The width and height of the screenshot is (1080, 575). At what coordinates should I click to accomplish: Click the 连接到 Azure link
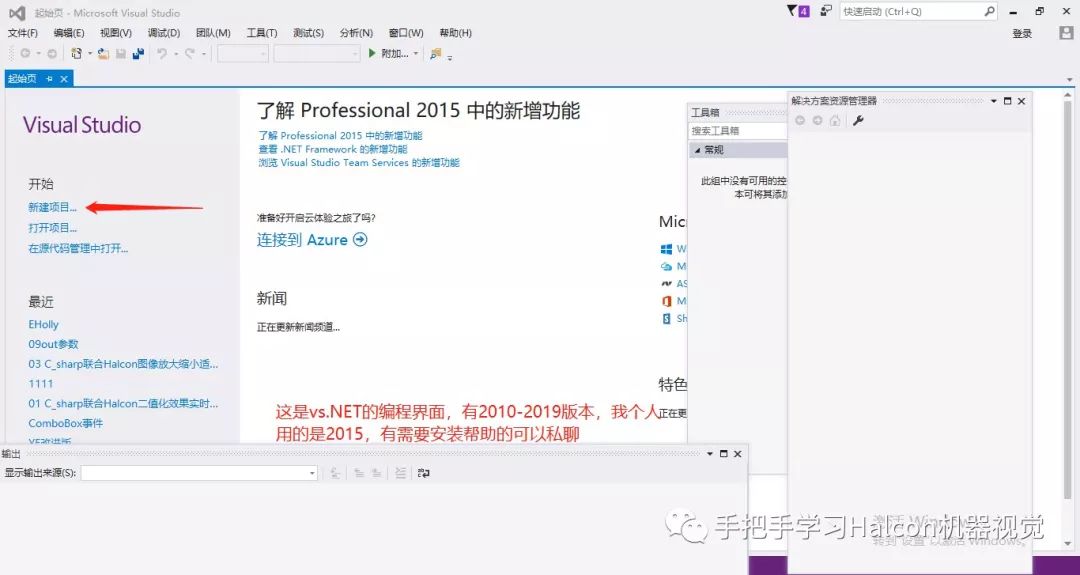pos(302,240)
